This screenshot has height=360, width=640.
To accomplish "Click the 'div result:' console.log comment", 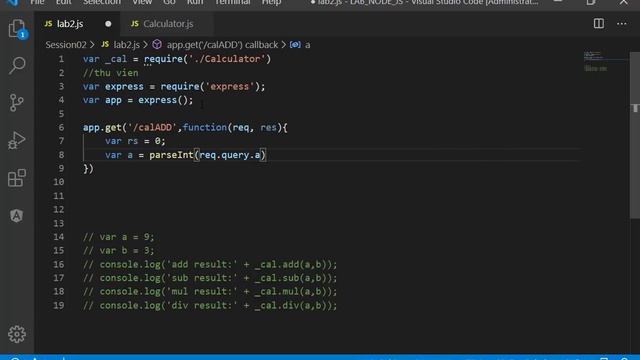I will coord(210,305).
